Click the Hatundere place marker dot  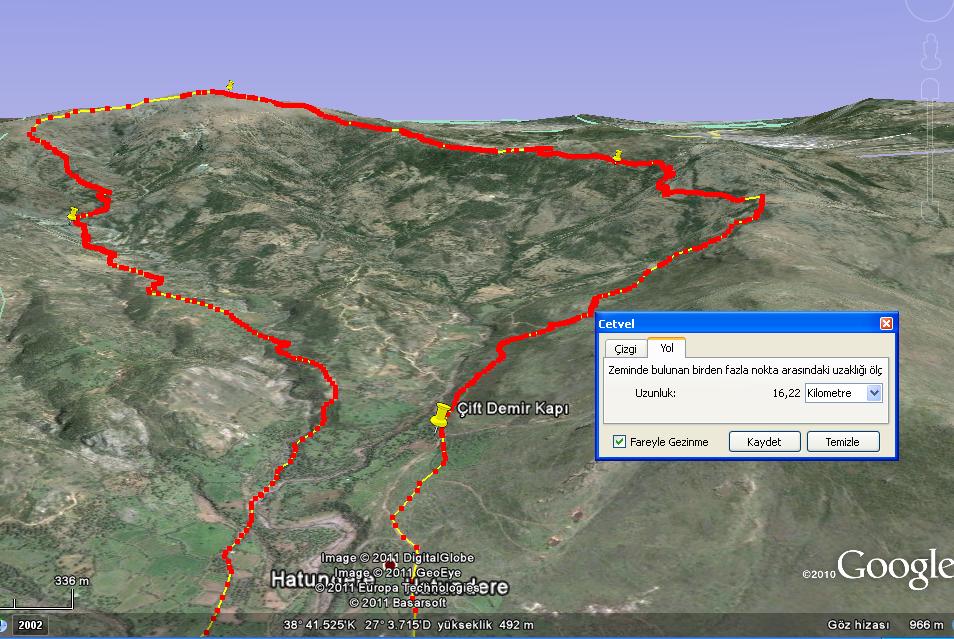point(389,568)
